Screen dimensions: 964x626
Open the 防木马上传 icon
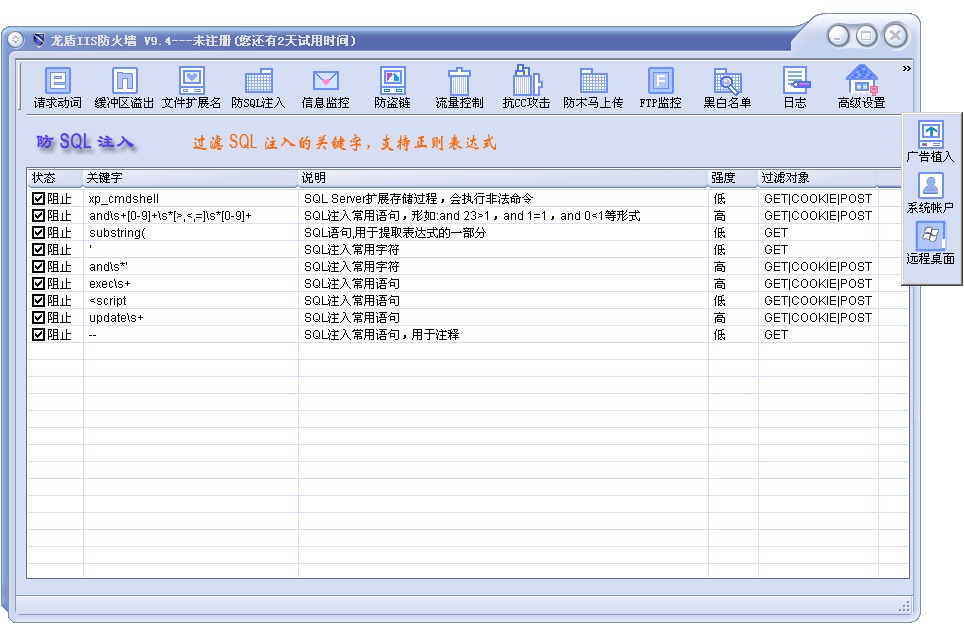592,85
